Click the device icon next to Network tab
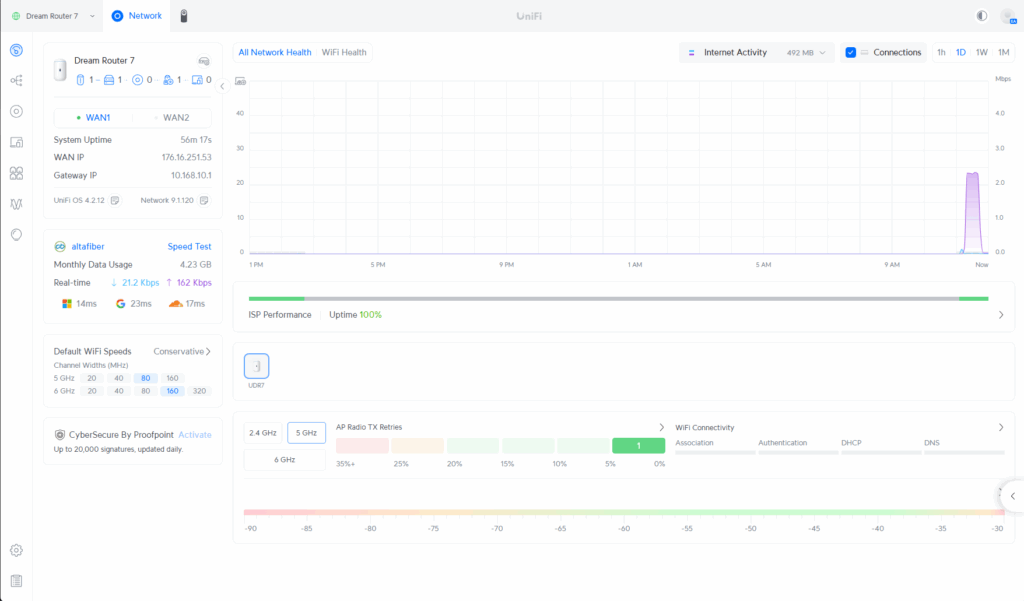This screenshot has width=1024, height=601. (184, 16)
